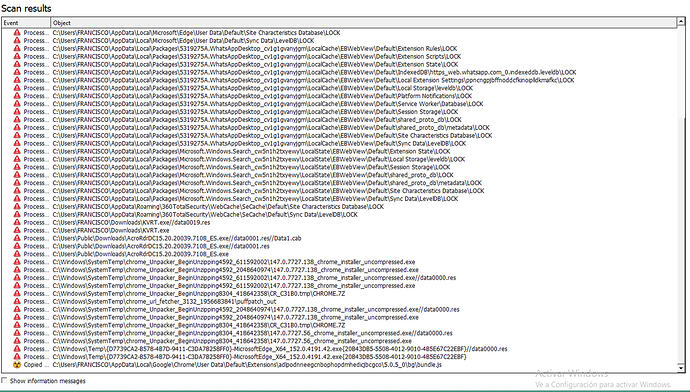Select Chrome Extensions bundle.js path
The image size is (690, 392).
tap(247, 365)
